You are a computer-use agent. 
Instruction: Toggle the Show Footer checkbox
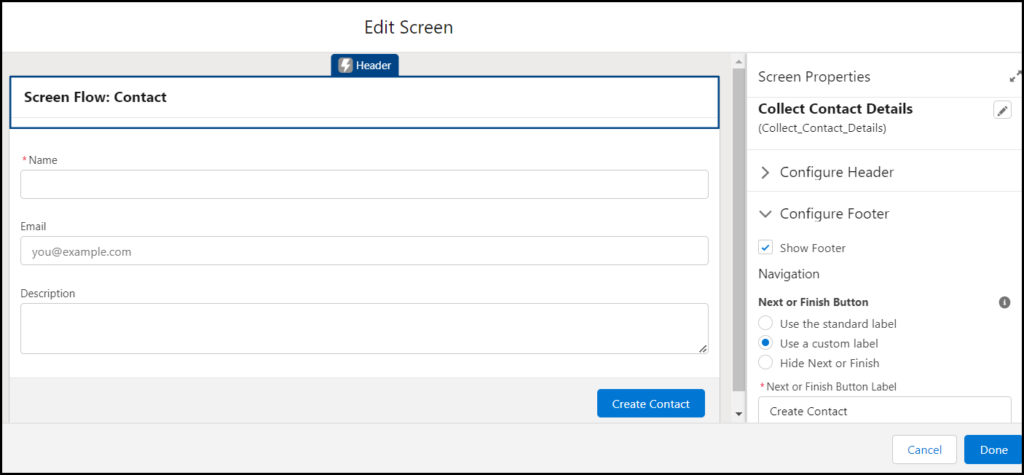[x=765, y=248]
